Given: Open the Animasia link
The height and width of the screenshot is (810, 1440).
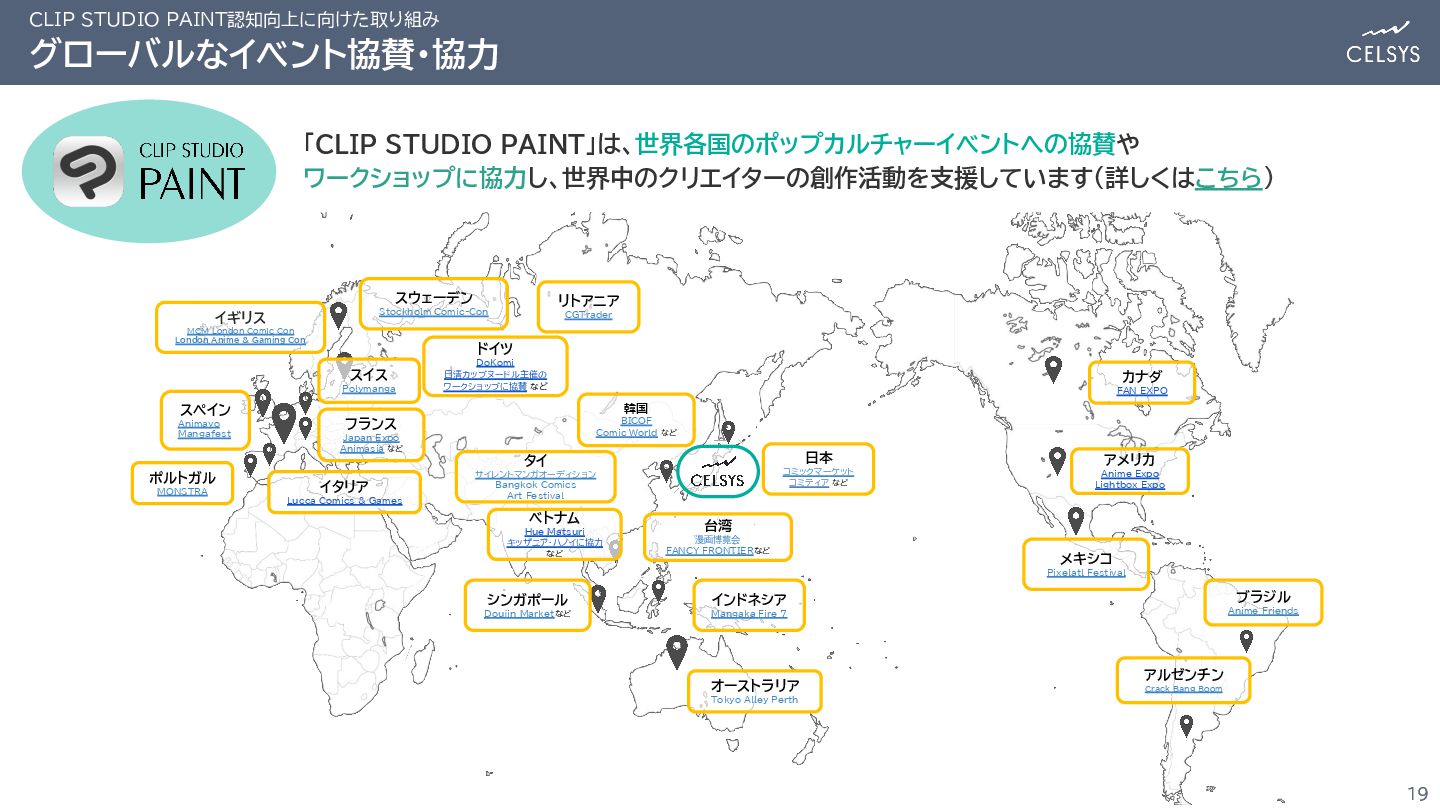Looking at the screenshot, I should tap(362, 449).
